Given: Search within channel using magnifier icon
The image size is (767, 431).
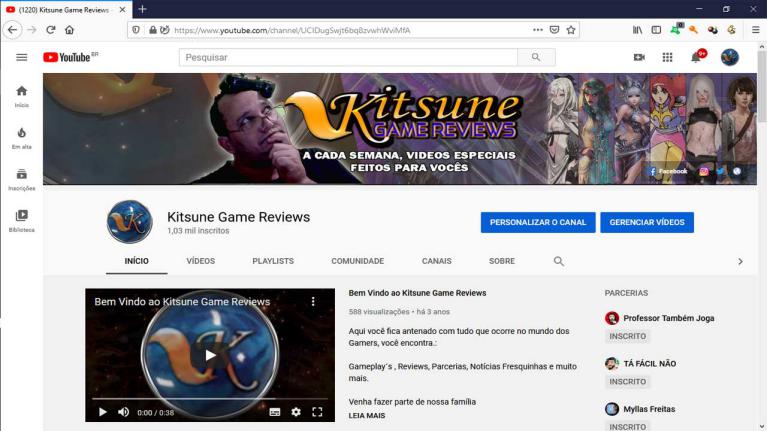Looking at the screenshot, I should pyautogui.click(x=559, y=261).
